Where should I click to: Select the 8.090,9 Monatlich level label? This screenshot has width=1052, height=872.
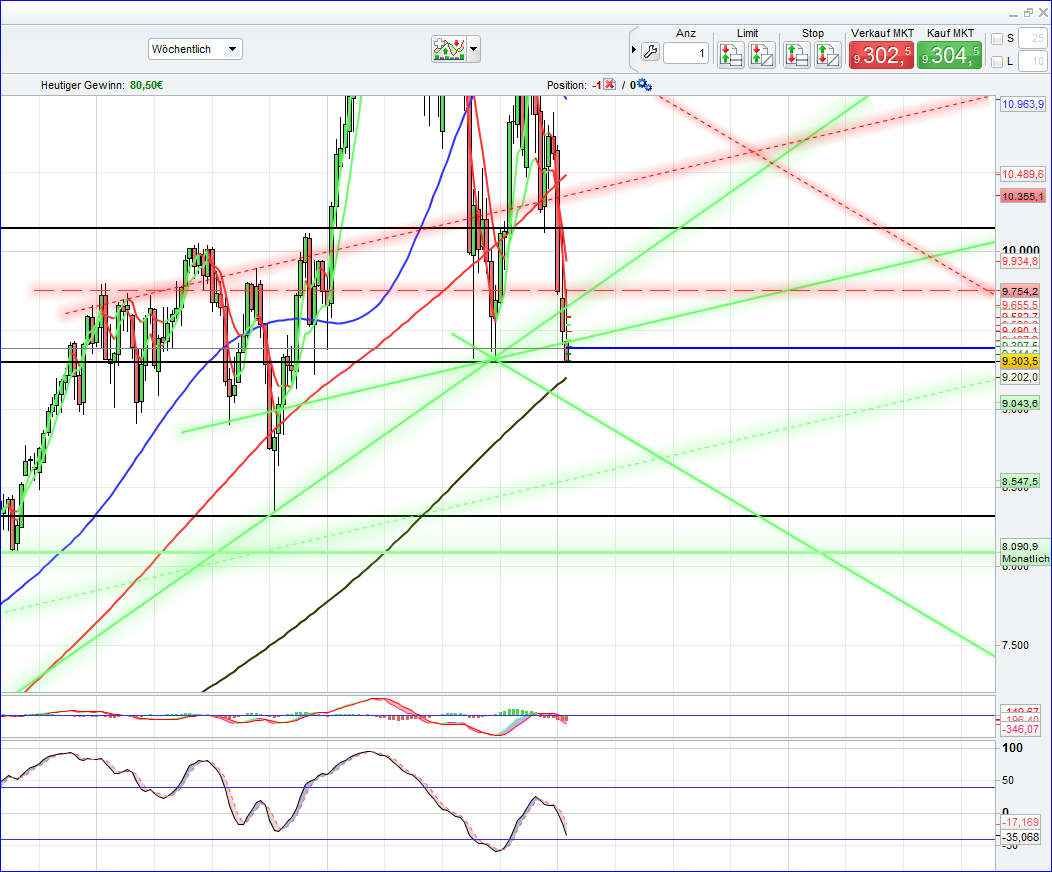click(1025, 553)
